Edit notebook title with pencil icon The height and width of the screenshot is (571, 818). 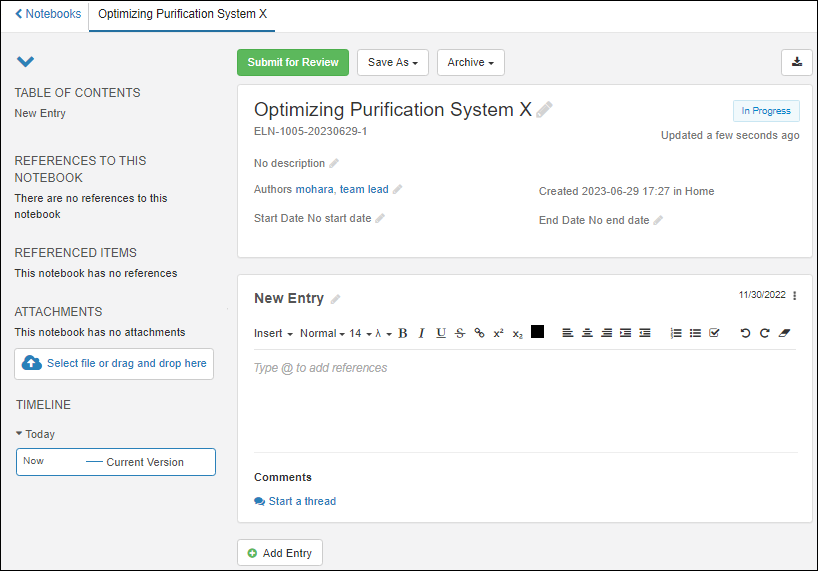coord(544,110)
